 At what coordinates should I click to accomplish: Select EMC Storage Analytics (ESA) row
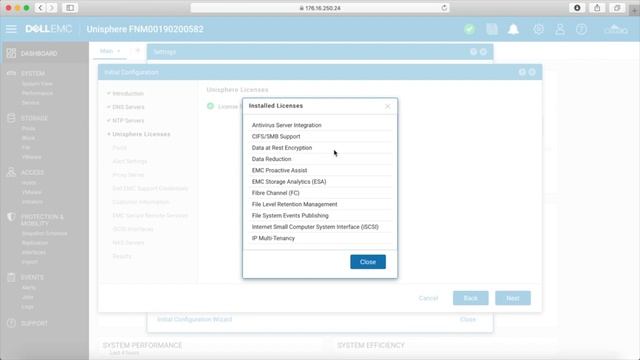click(320, 182)
